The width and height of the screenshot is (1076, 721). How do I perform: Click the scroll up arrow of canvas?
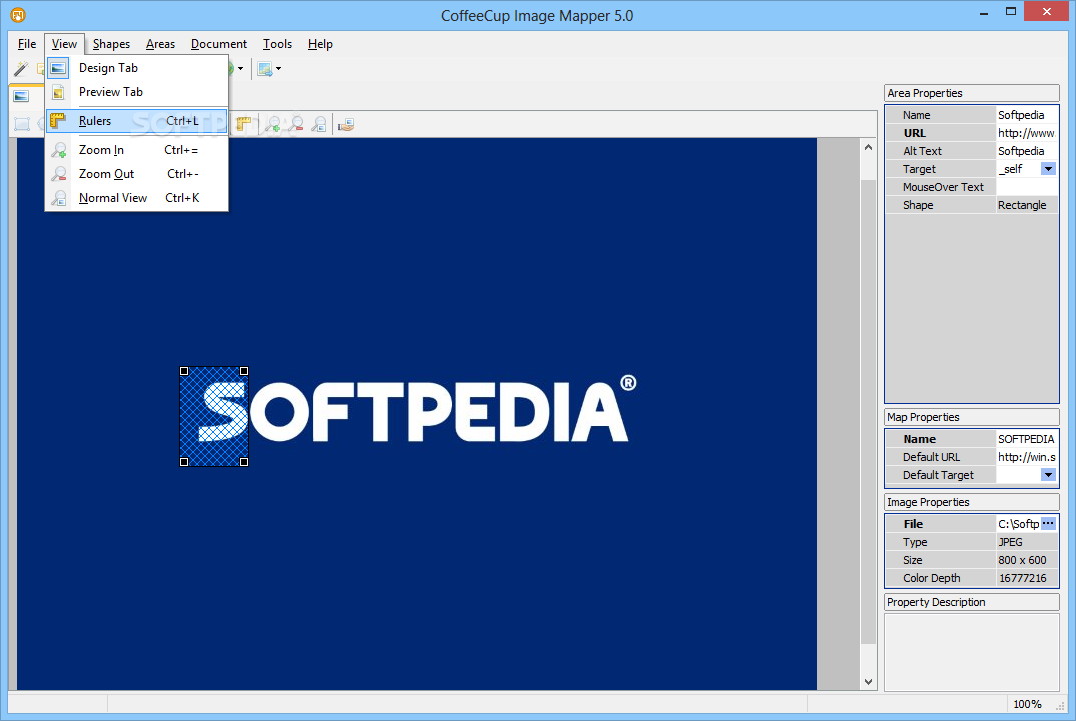pos(869,147)
